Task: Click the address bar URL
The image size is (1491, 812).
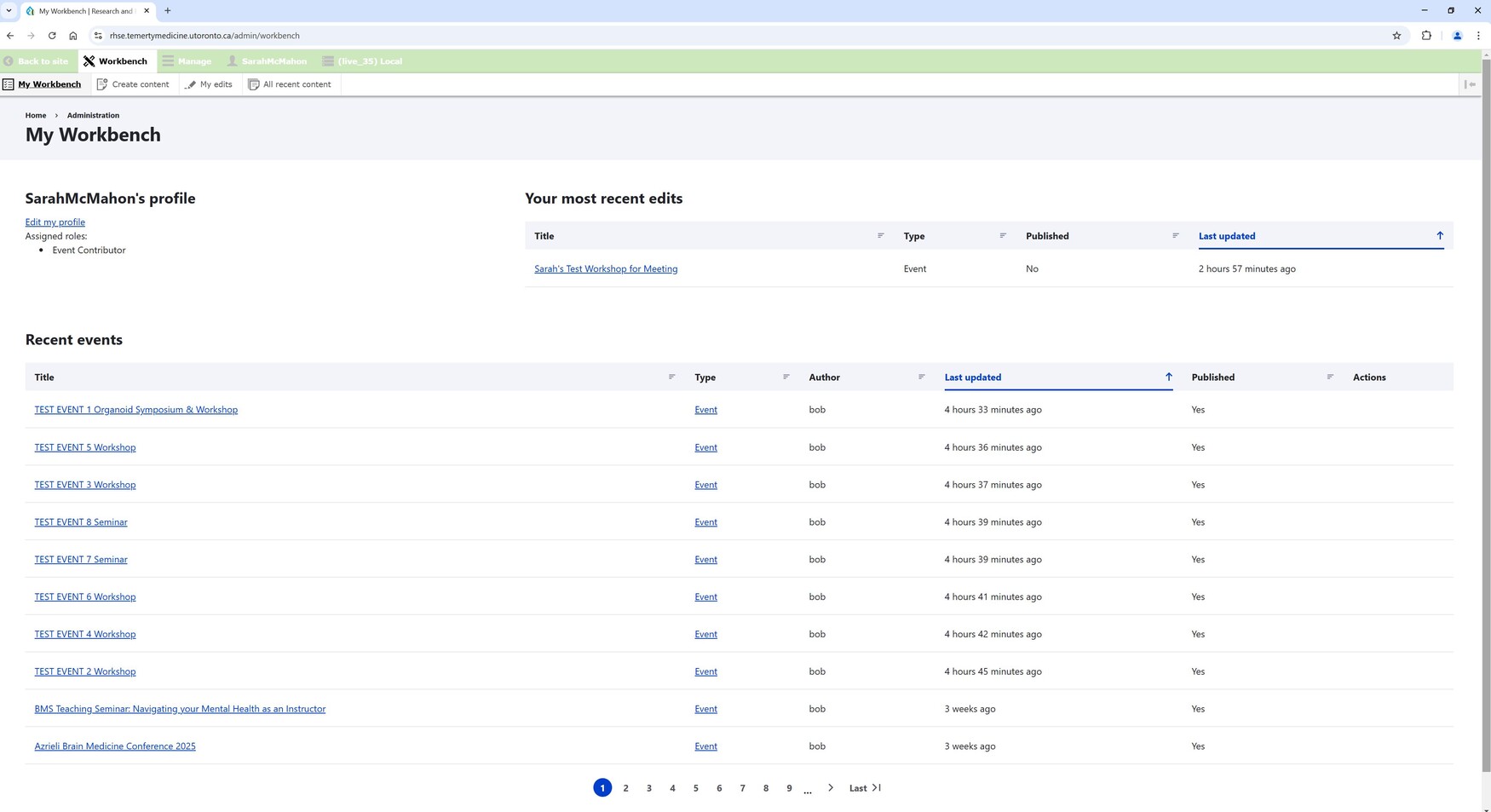Action: coord(204,36)
